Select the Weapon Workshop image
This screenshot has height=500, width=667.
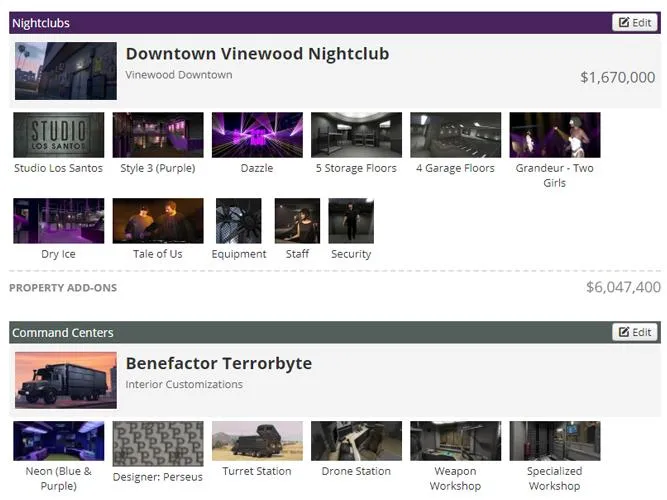point(456,441)
